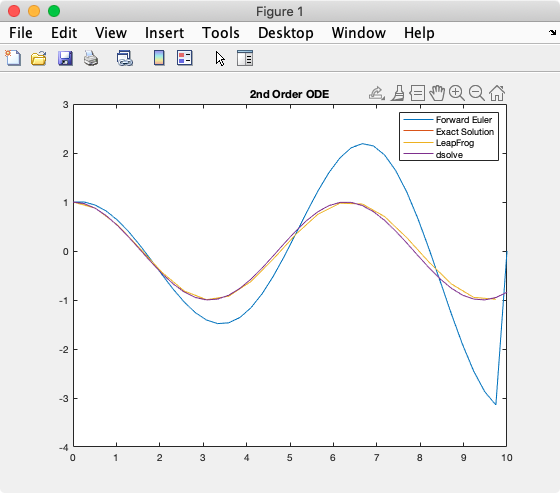The height and width of the screenshot is (493, 560).
Task: Insert a colorbar using the toolbar icon
Action: click(x=159, y=58)
